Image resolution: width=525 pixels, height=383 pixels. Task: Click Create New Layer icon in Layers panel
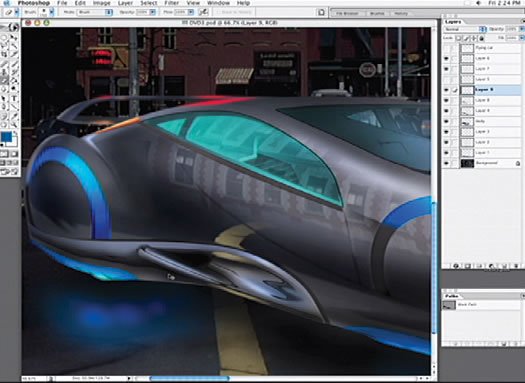point(504,266)
